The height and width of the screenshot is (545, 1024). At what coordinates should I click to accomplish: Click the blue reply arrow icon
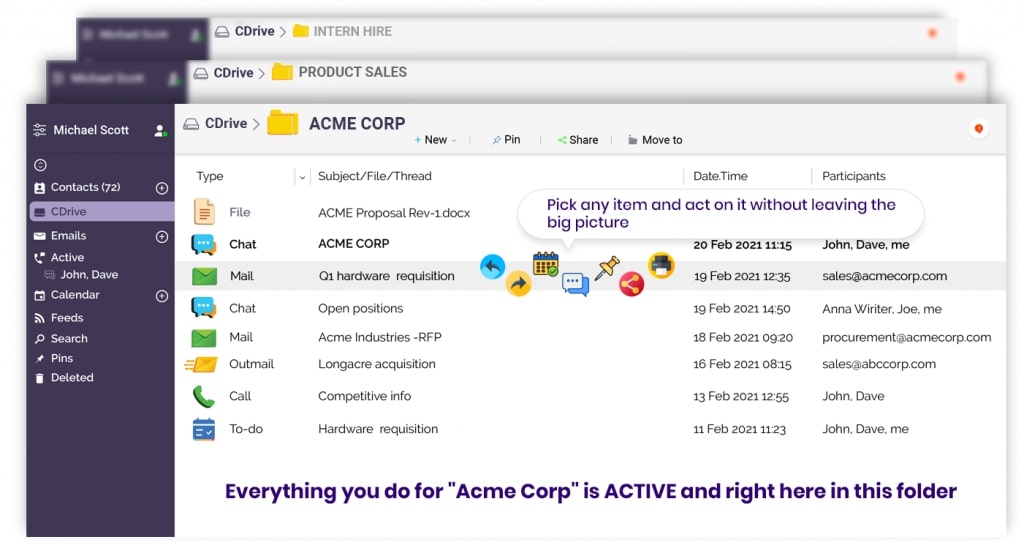point(492,266)
